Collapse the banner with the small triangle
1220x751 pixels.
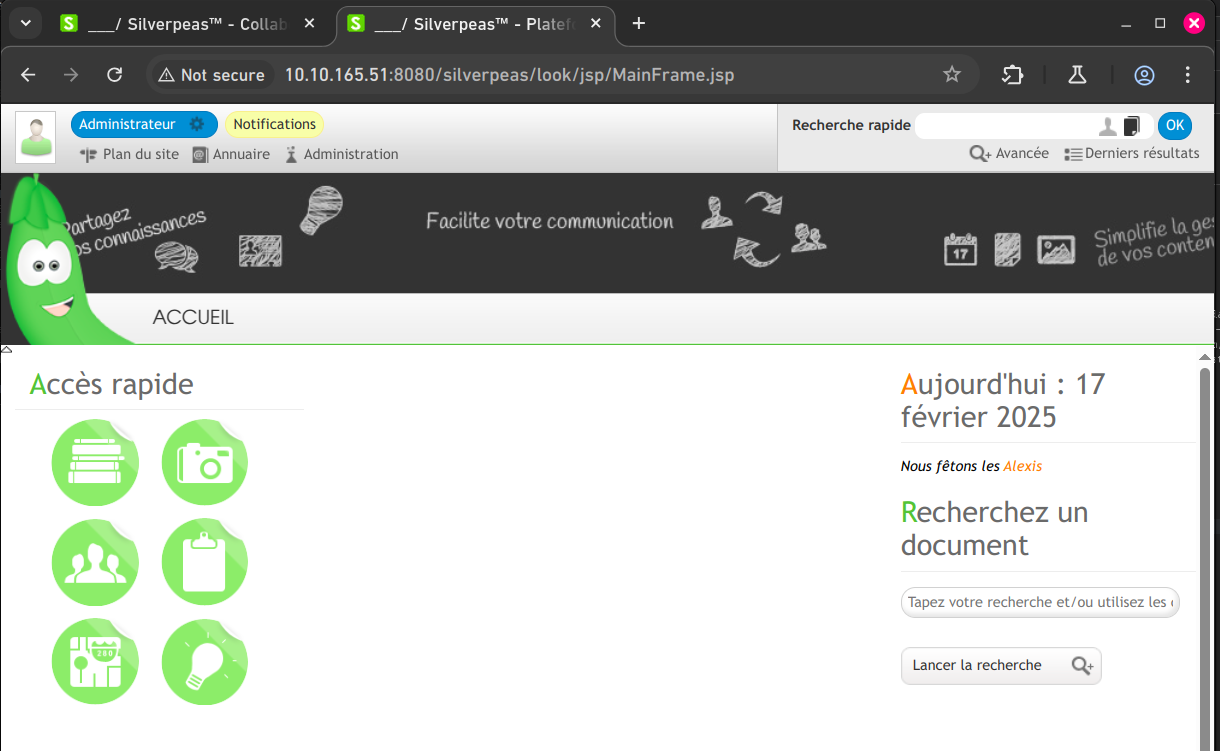pyautogui.click(x=6, y=349)
